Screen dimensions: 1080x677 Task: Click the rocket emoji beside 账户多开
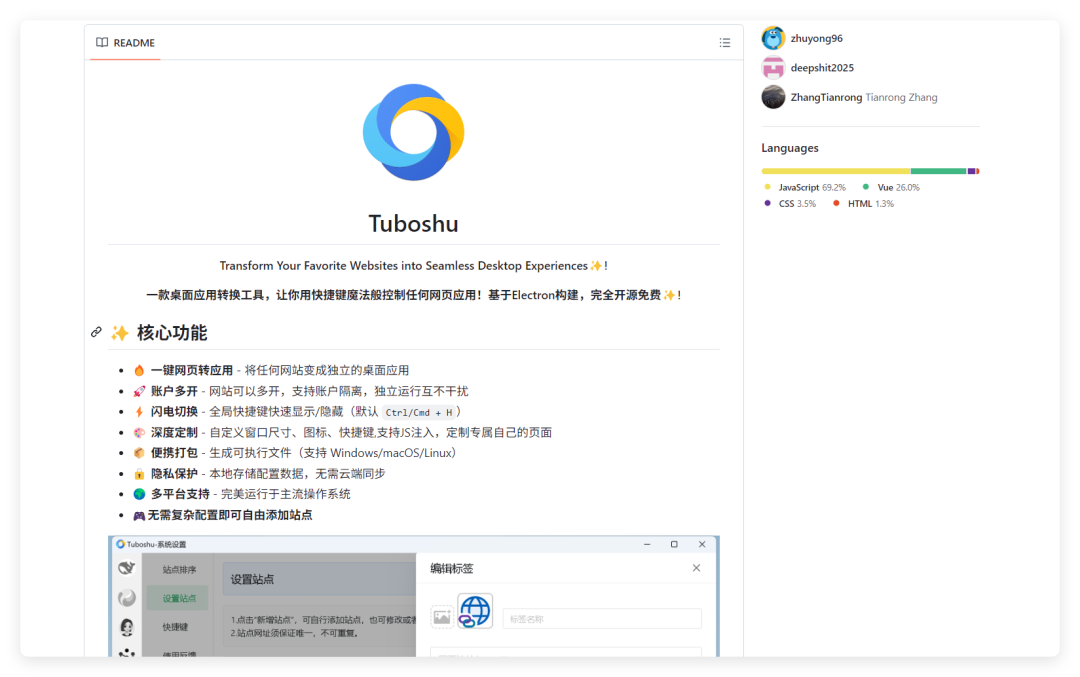click(x=139, y=391)
